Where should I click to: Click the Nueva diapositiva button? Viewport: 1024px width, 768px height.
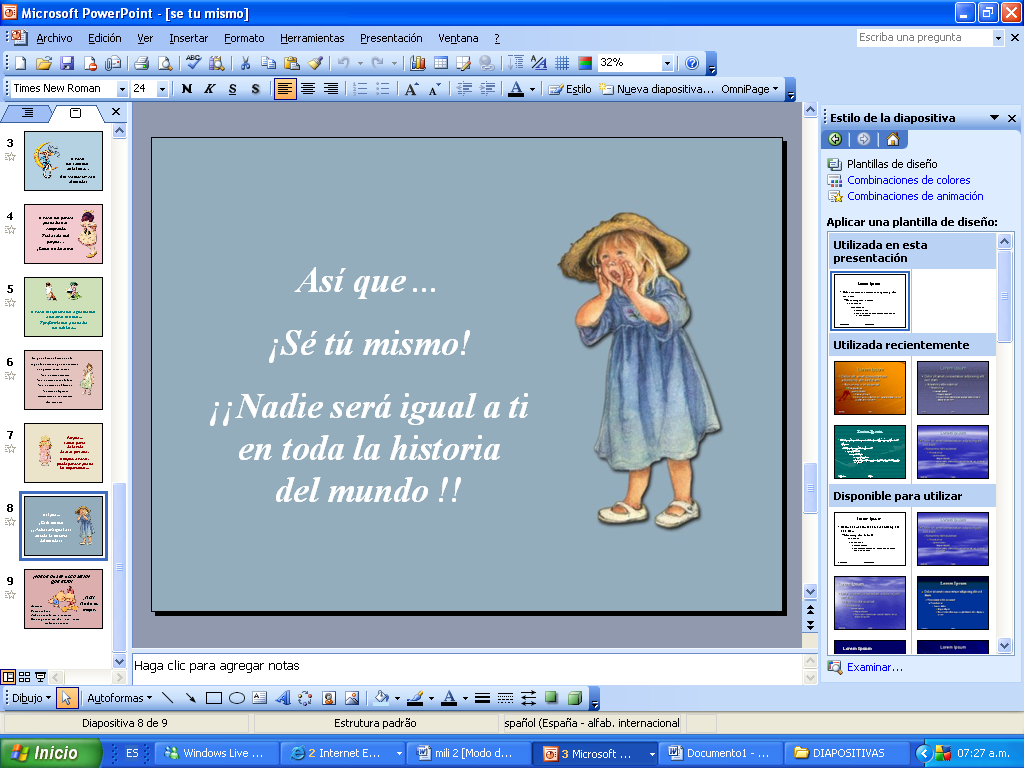click(x=656, y=89)
